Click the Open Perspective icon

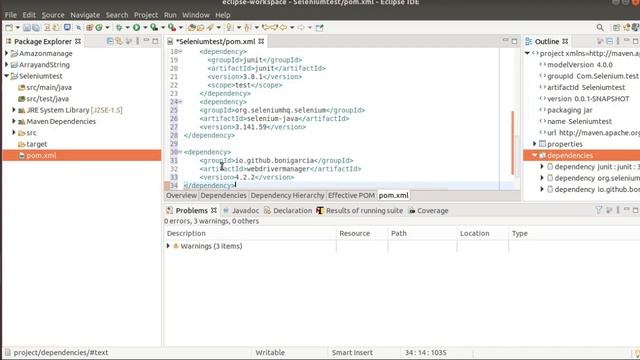click(x=616, y=28)
